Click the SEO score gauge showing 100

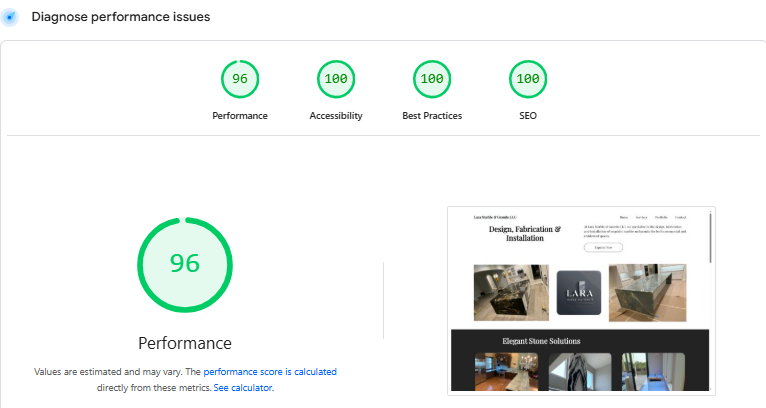528,80
